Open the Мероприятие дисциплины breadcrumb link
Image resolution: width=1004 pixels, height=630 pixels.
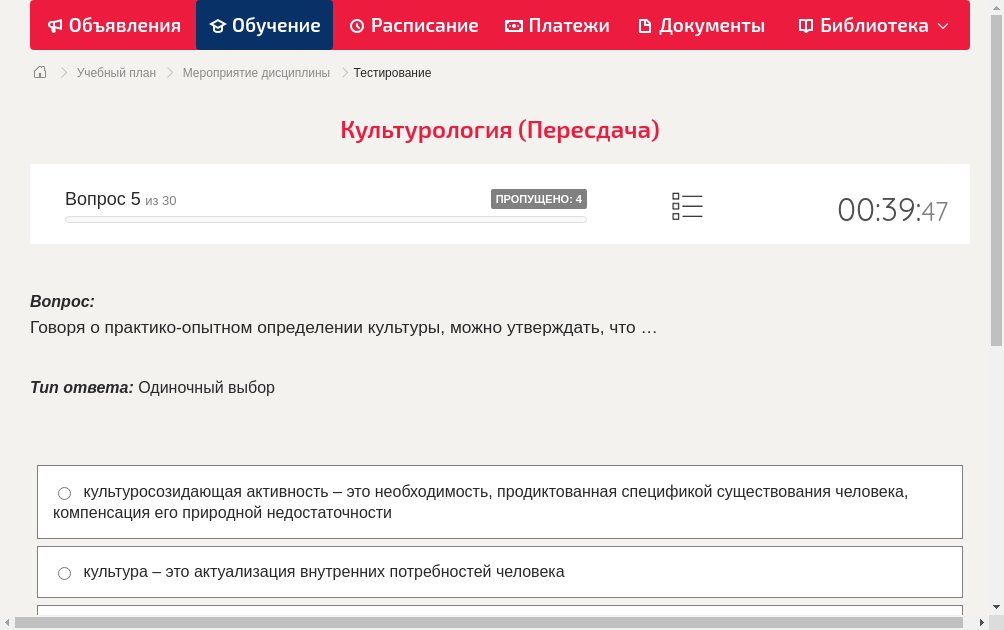256,72
